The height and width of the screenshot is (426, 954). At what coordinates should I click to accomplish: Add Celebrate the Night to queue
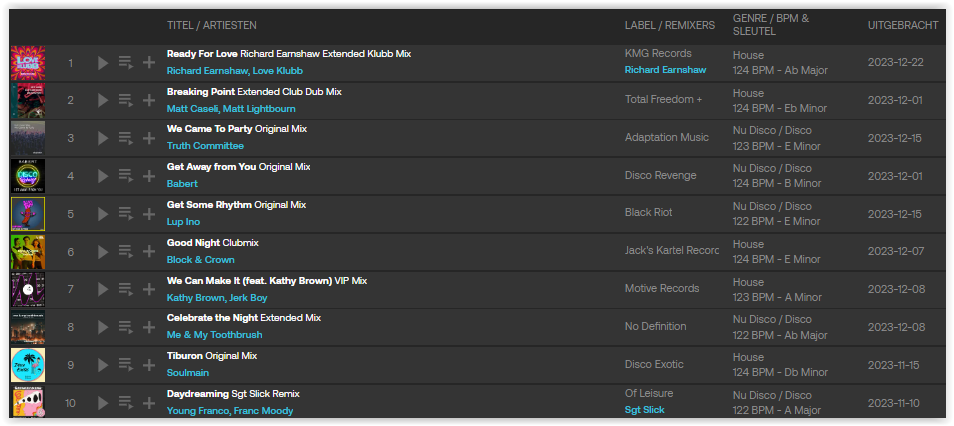(126, 327)
